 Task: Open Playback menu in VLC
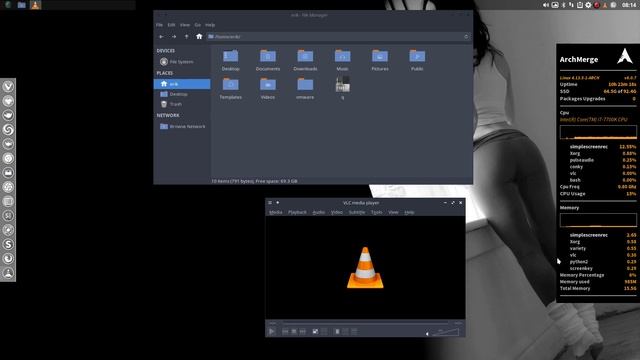click(x=297, y=212)
